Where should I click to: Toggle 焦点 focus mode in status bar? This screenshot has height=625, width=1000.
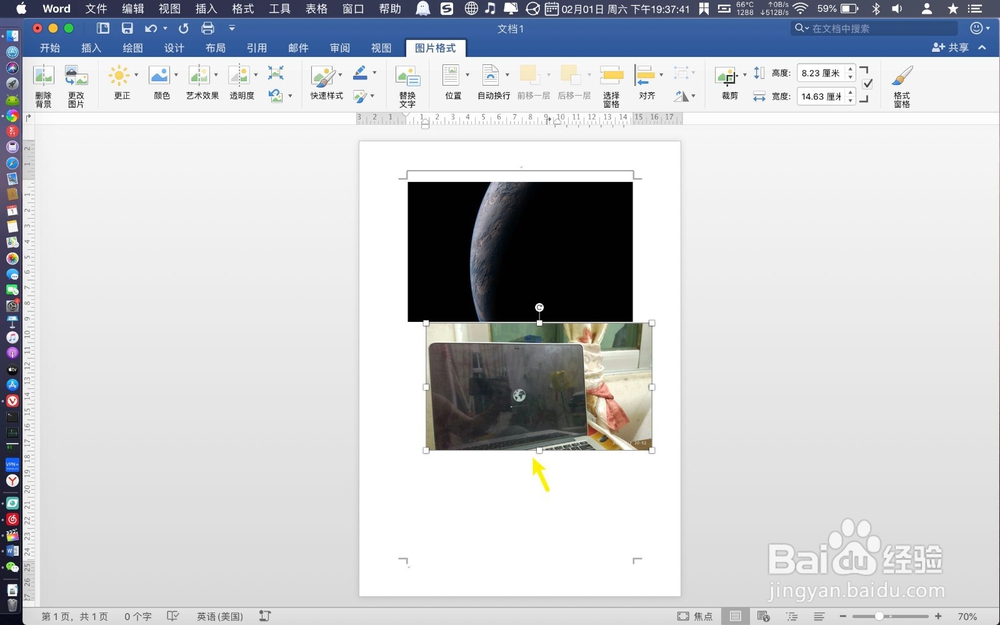click(695, 616)
